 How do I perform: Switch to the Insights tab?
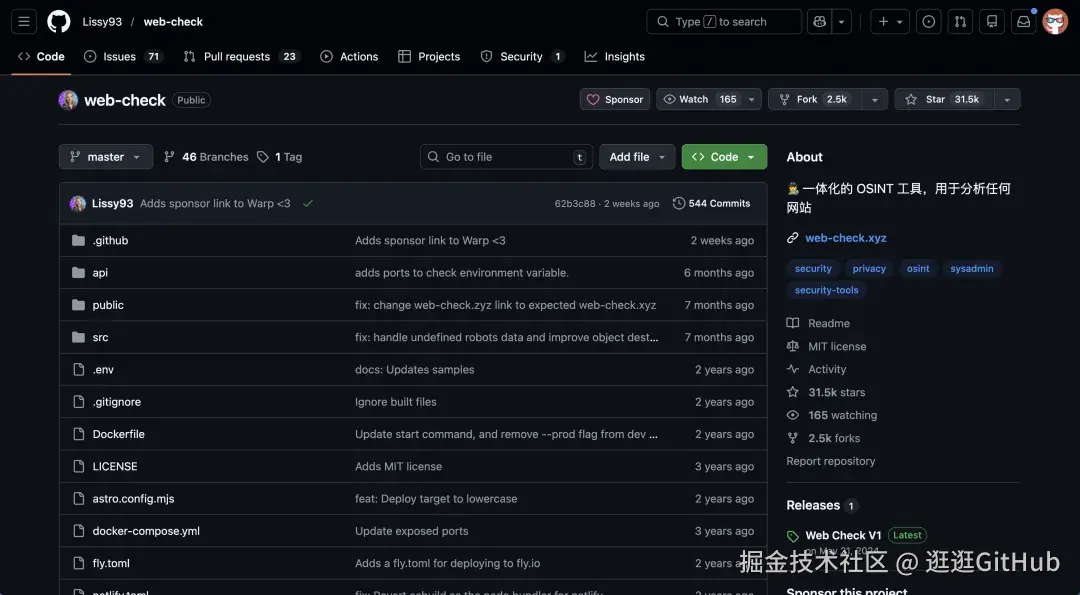(x=614, y=56)
